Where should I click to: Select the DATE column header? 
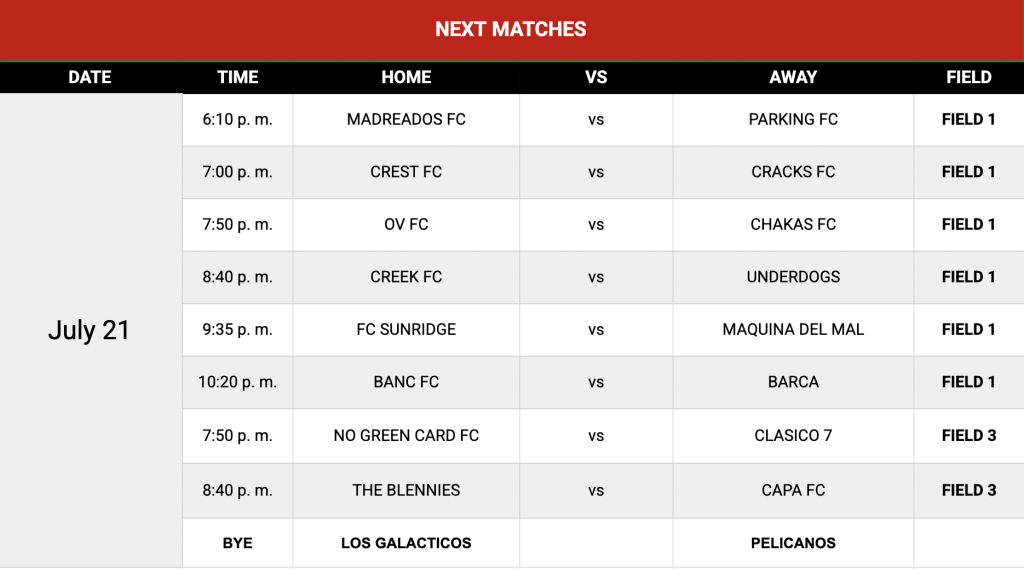pyautogui.click(x=90, y=77)
